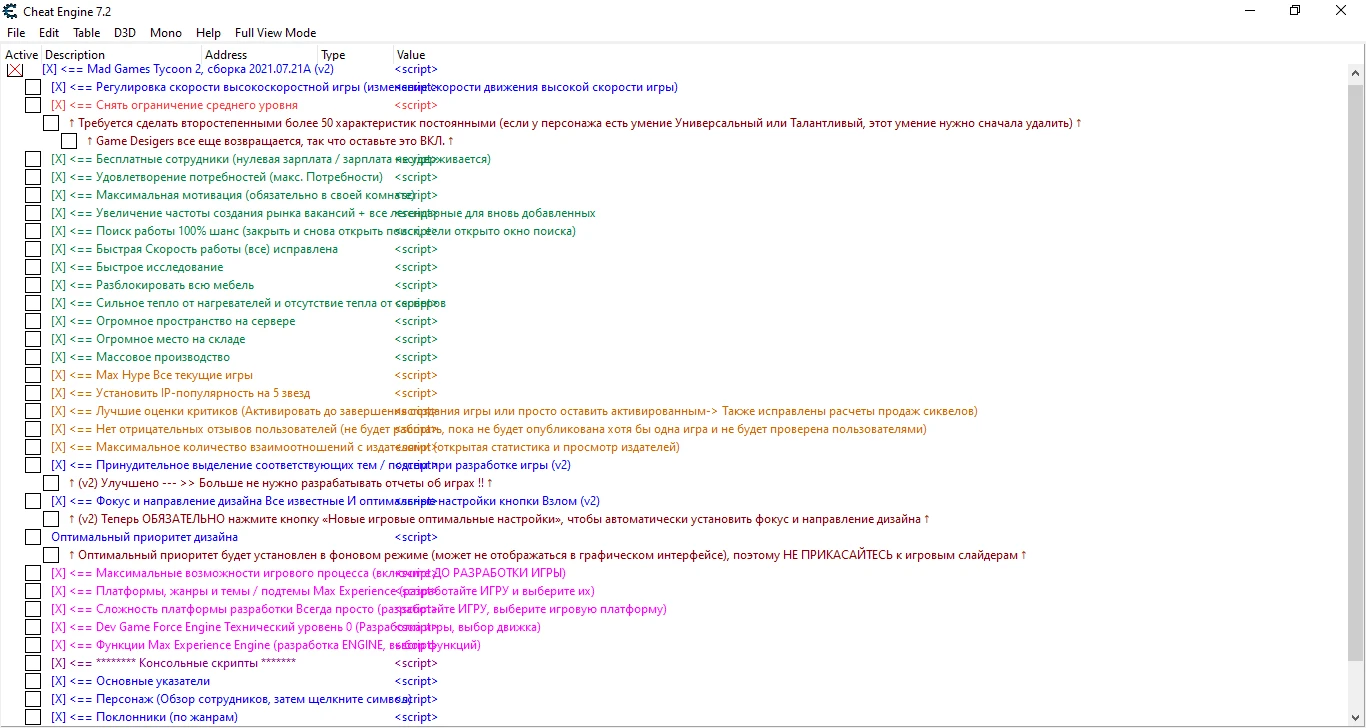The width and height of the screenshot is (1366, 728).
Task: Click the Active column header
Action: point(22,55)
